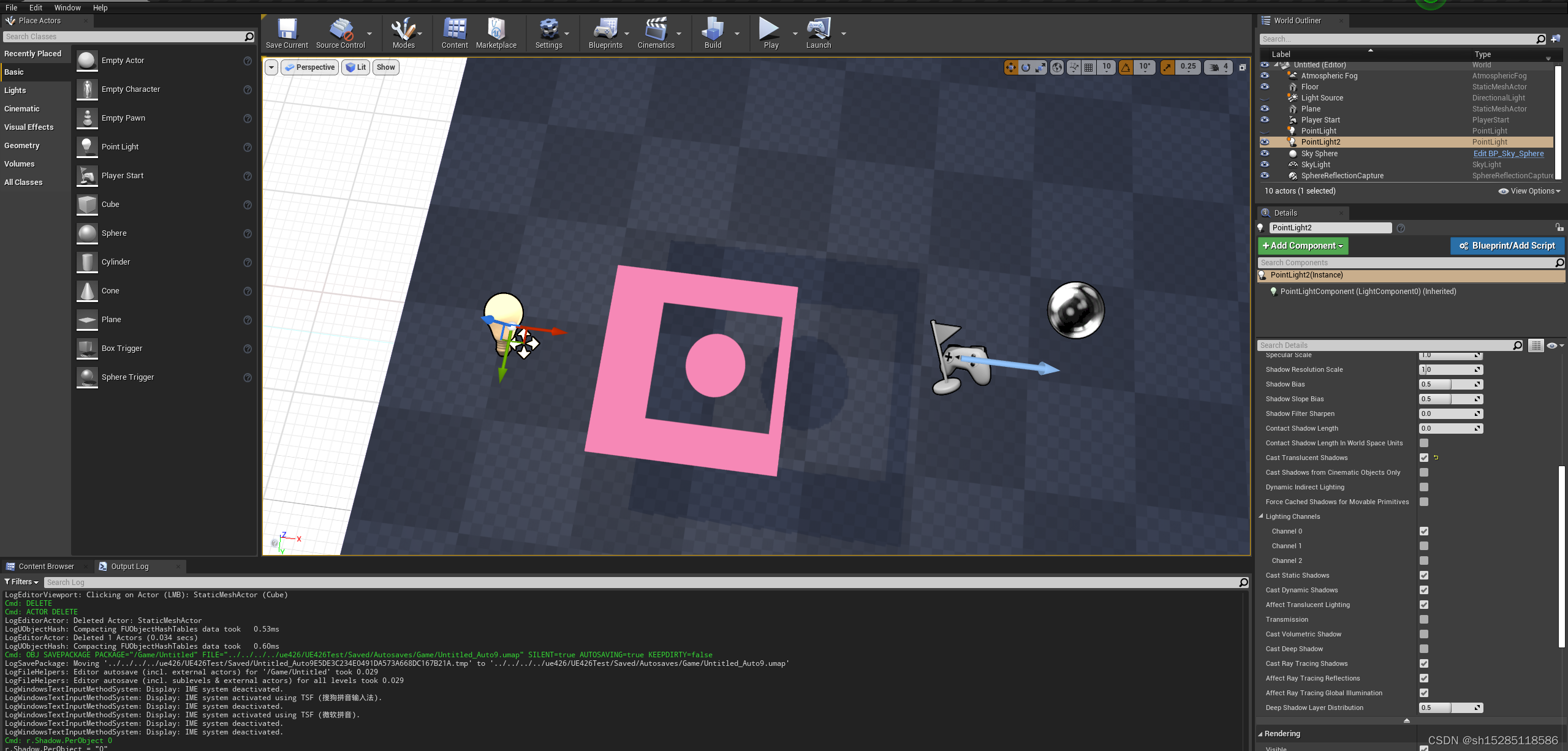
Task: Switch to the Content Browser tab
Action: point(46,566)
